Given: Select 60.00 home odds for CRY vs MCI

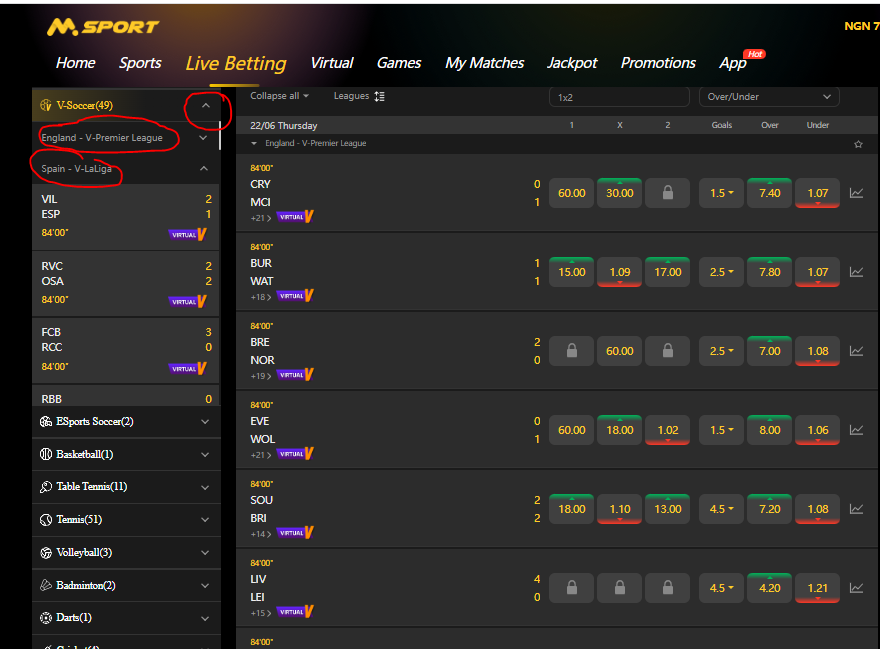Looking at the screenshot, I should pos(572,193).
